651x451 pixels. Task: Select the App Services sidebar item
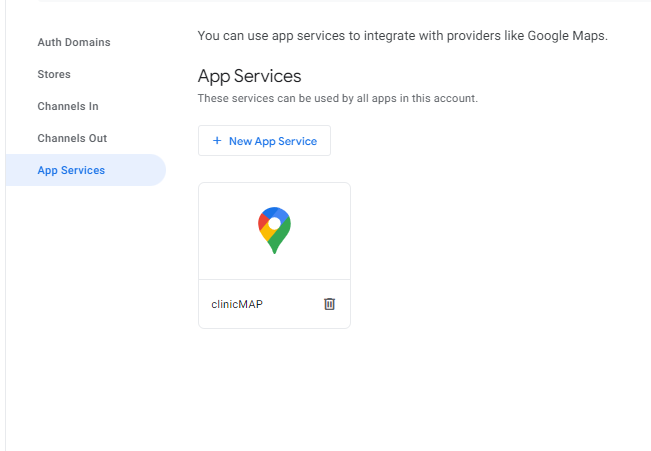[x=86, y=170]
